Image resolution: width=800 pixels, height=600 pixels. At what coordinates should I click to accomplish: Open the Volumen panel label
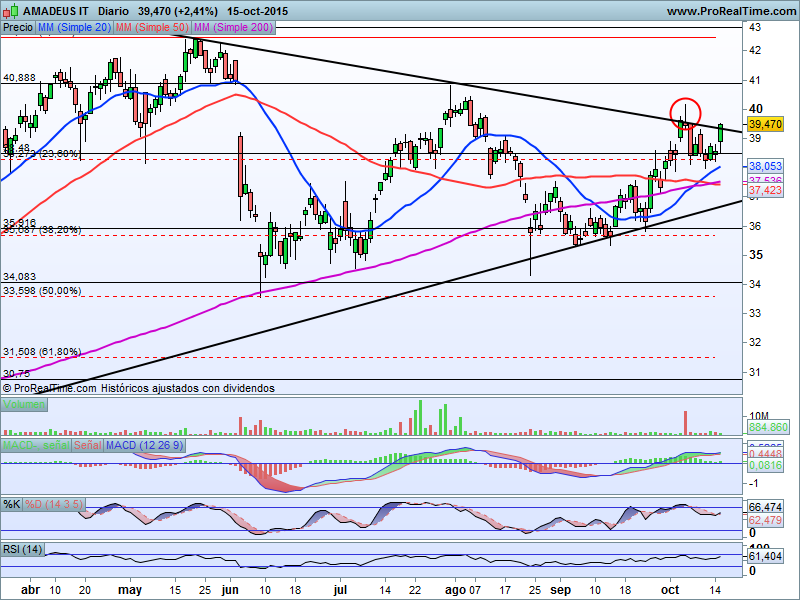[x=24, y=405]
